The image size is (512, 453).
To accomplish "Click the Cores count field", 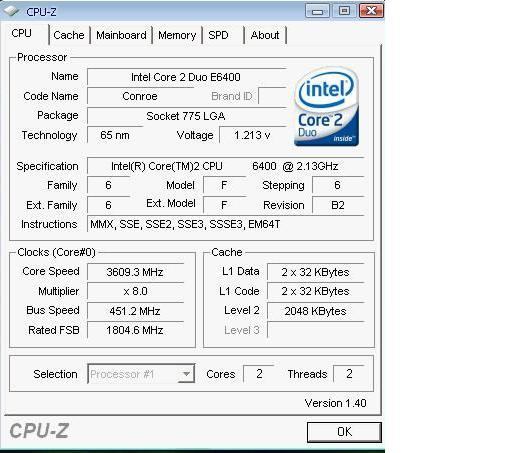I will [259, 374].
